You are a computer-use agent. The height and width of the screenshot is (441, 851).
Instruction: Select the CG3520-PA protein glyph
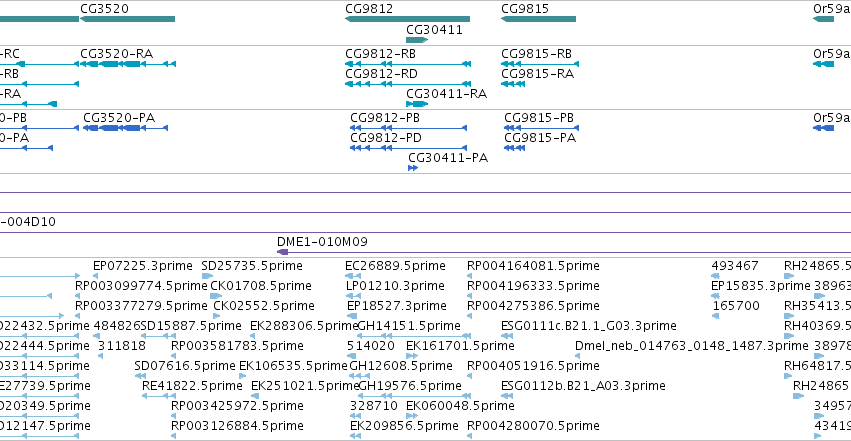click(x=125, y=128)
